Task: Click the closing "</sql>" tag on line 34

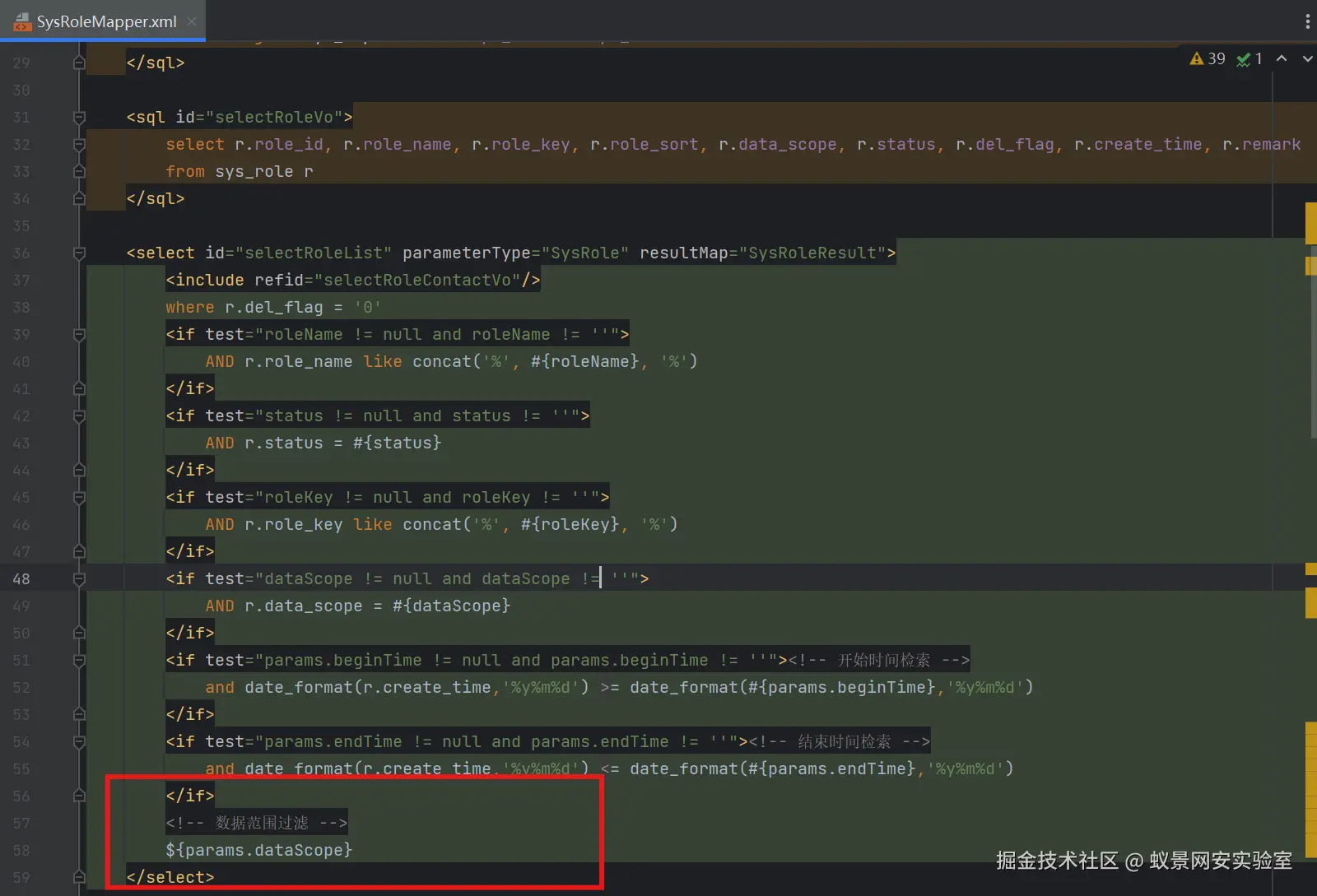Action: [156, 199]
